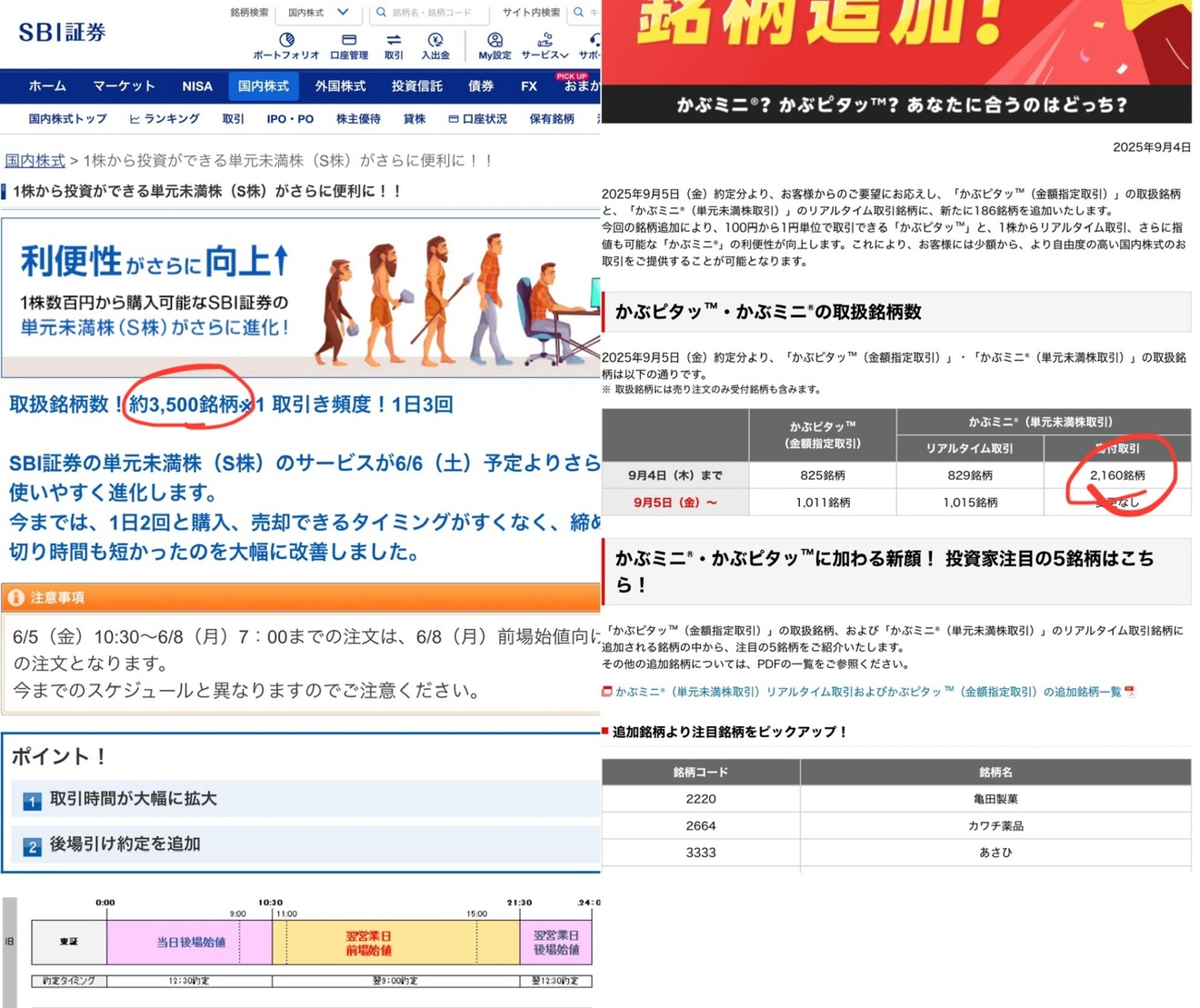The image size is (1200, 1008).
Task: Open the My設定 icon
Action: pos(495,40)
